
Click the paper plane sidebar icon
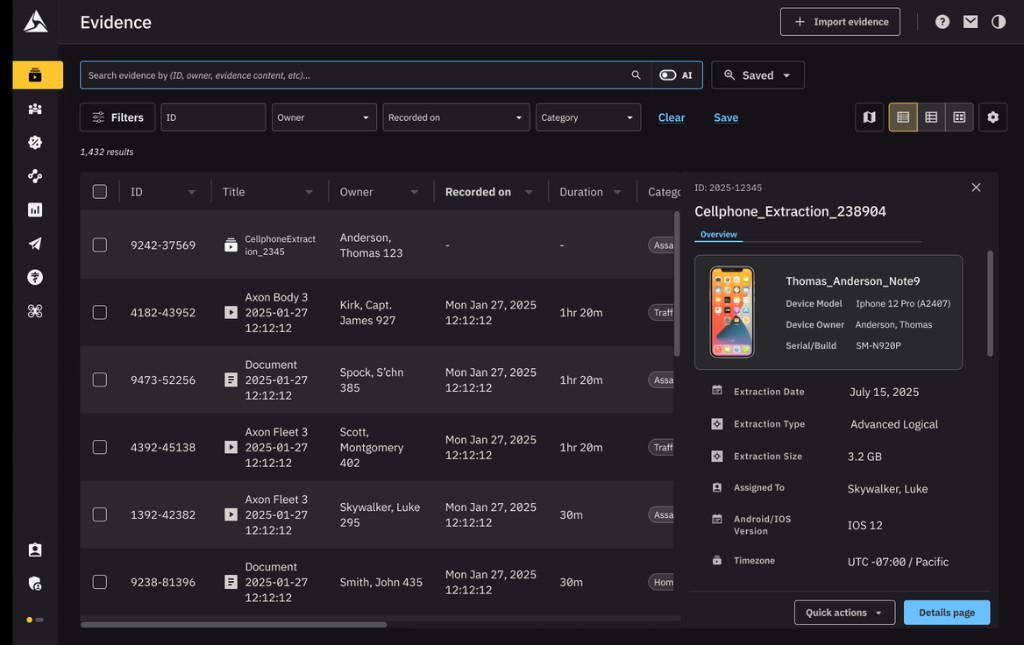[35, 244]
